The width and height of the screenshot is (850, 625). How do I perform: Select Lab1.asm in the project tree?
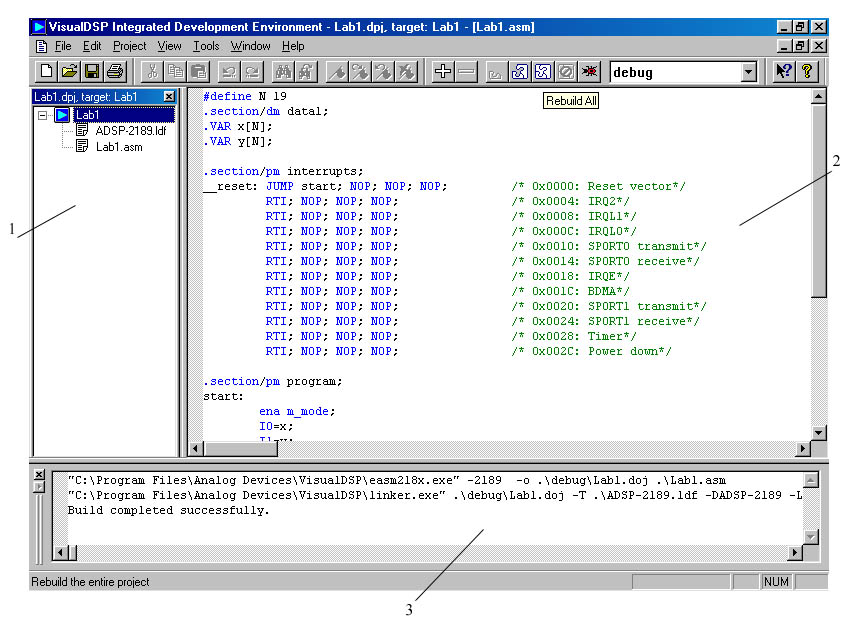pyautogui.click(x=119, y=147)
